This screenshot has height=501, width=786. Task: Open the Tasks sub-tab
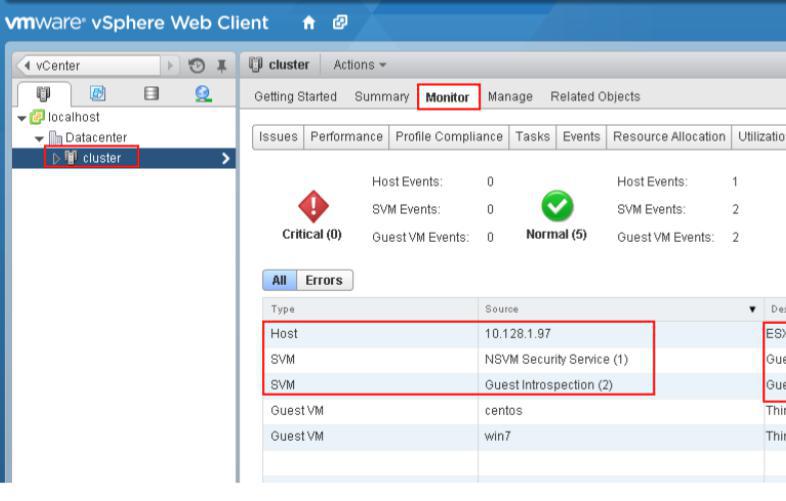click(x=532, y=137)
